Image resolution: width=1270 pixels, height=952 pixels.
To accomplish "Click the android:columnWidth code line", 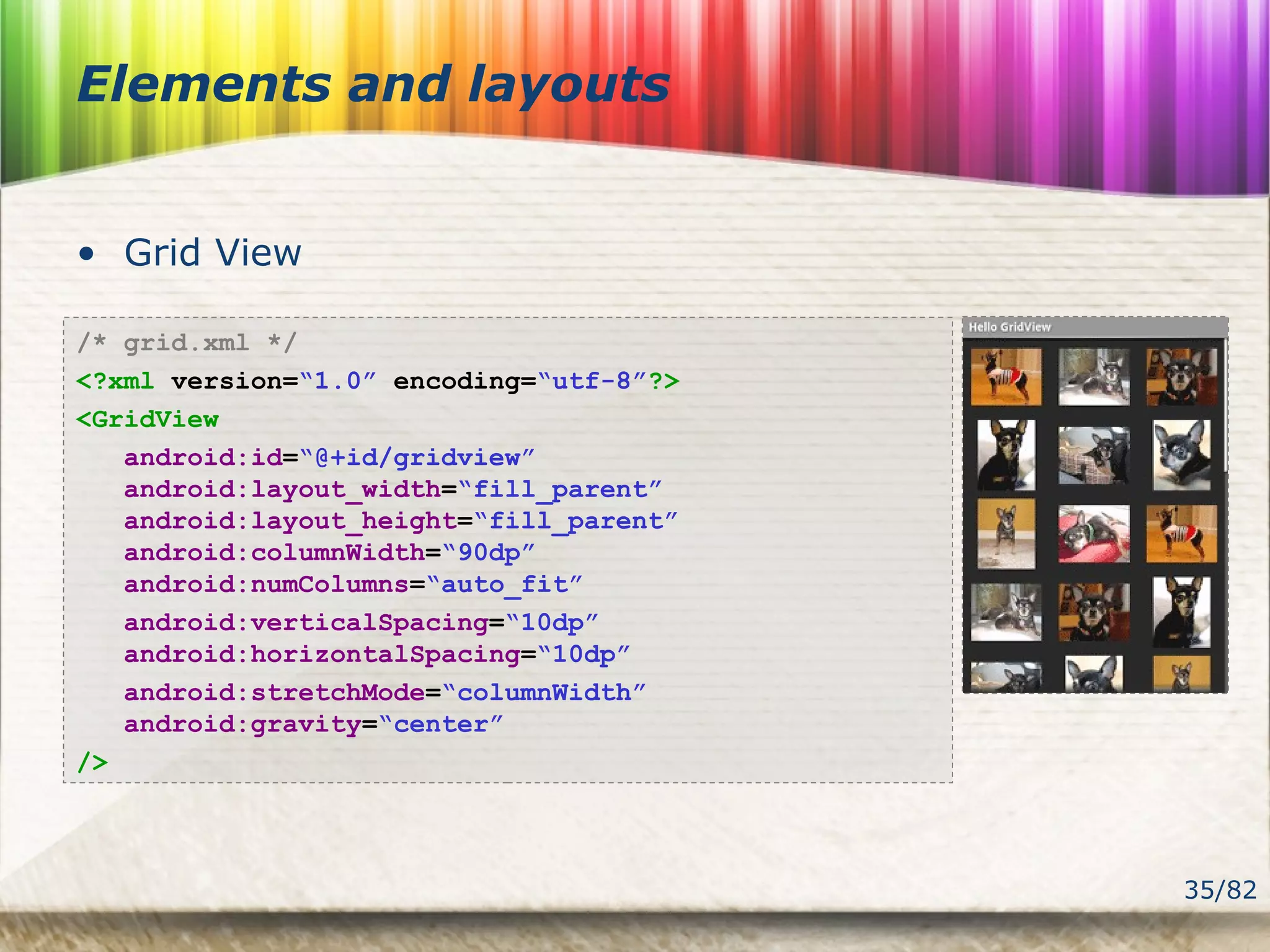I will tap(329, 552).
